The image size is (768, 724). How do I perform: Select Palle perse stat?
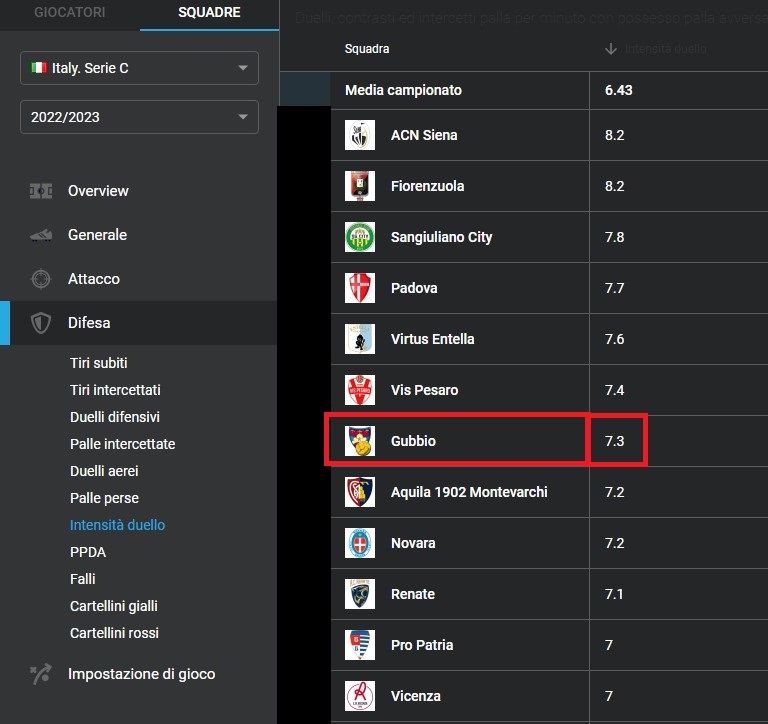[x=104, y=498]
